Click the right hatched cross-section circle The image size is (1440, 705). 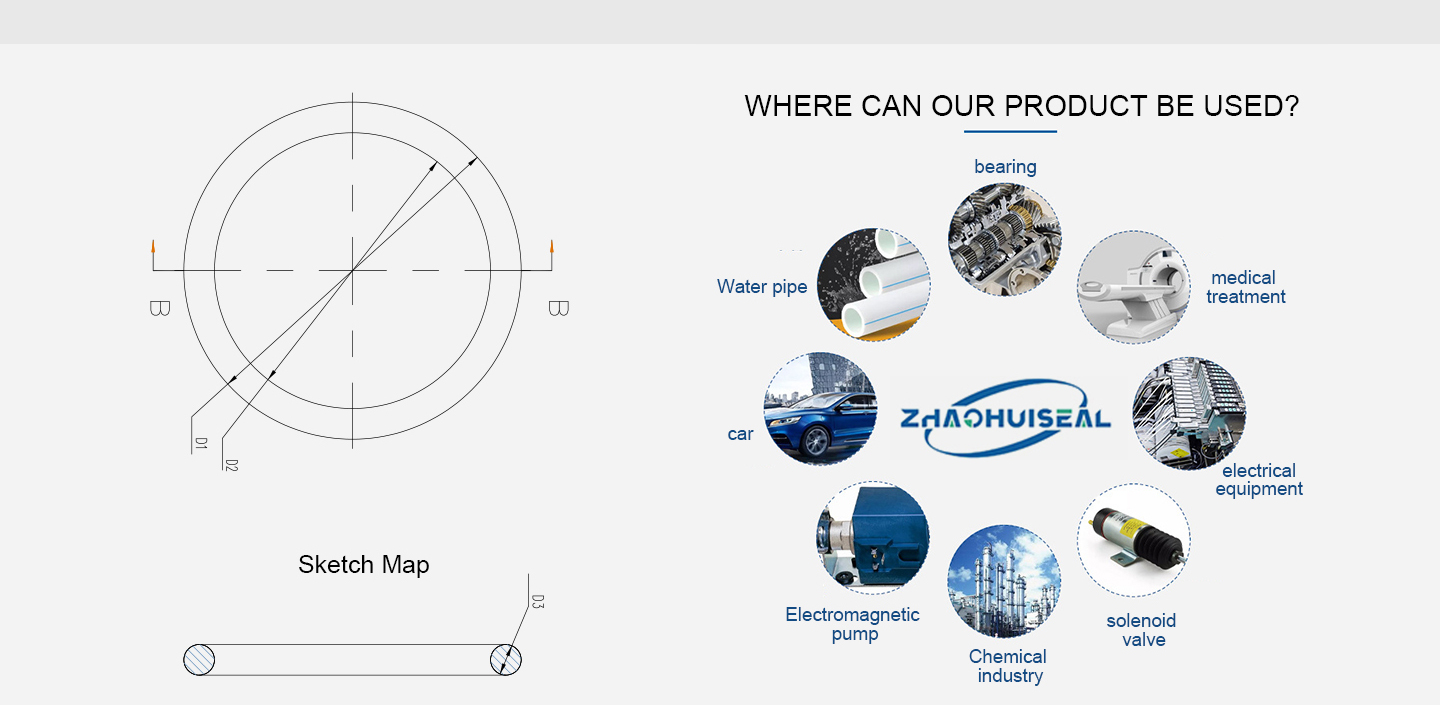tap(506, 660)
